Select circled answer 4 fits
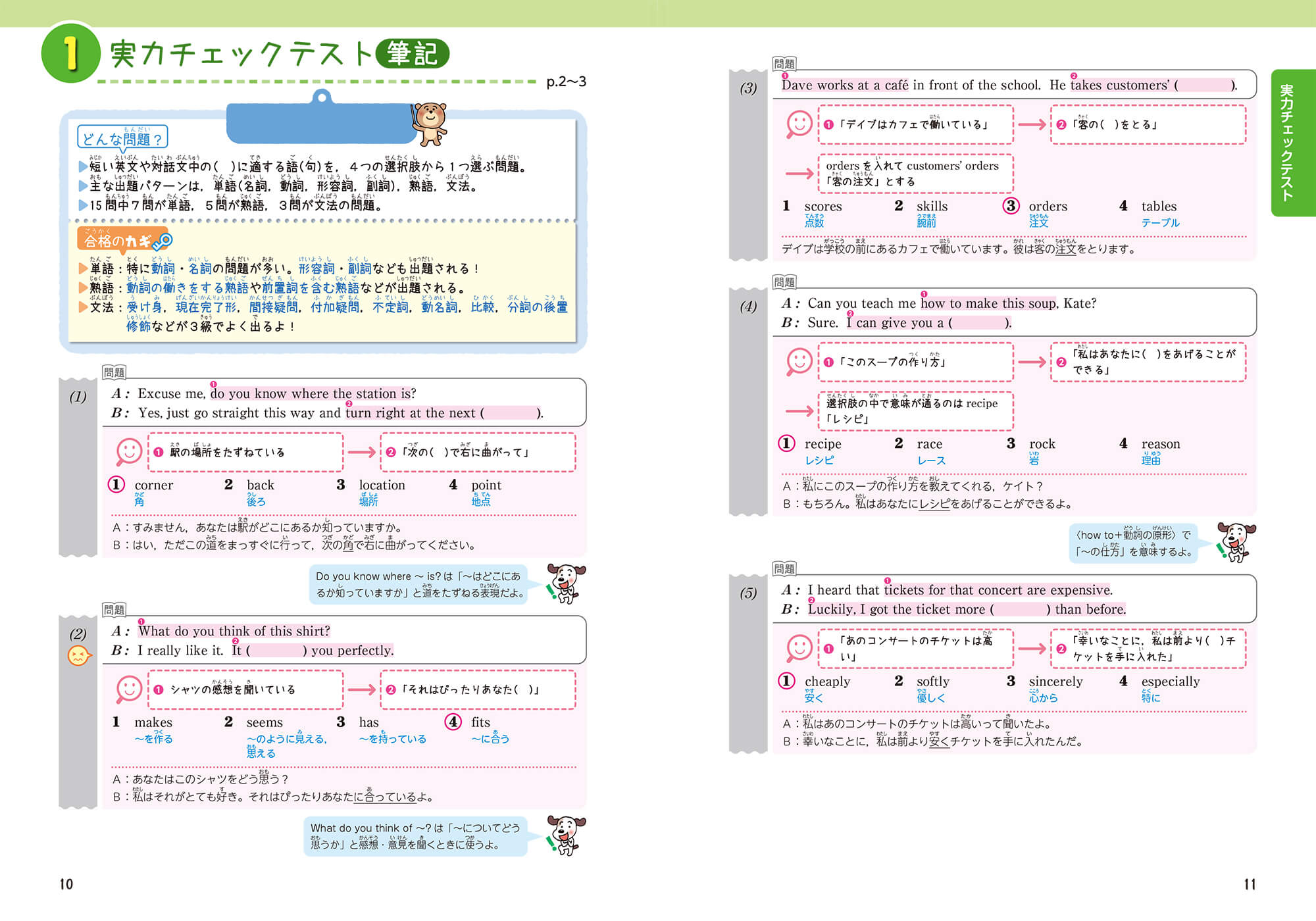 tap(468, 722)
